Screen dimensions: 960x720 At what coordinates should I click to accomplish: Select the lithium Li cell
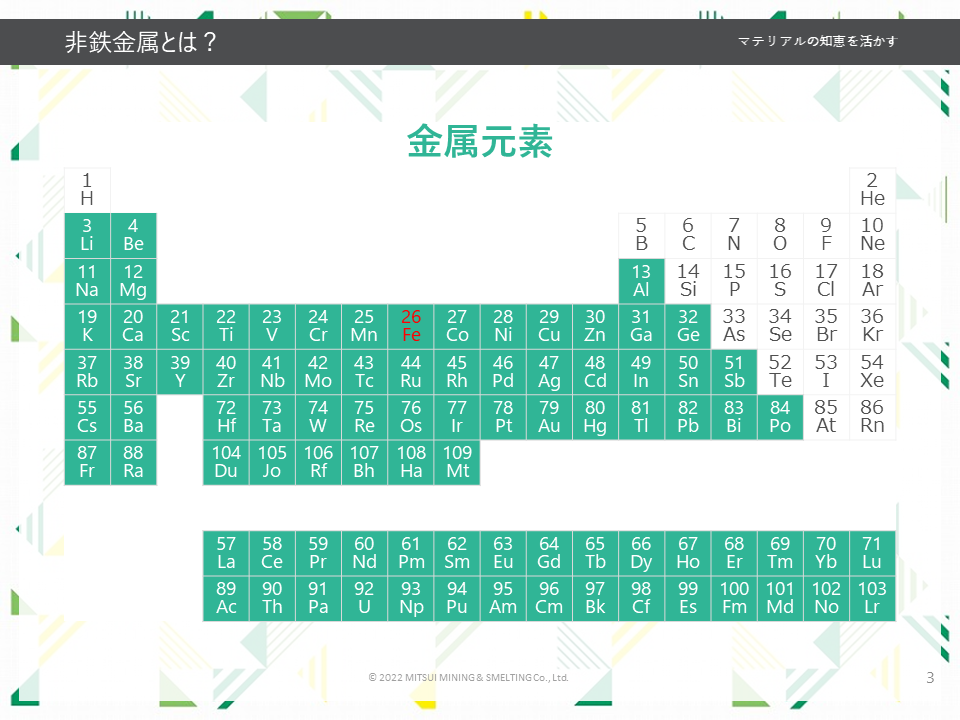(x=87, y=235)
